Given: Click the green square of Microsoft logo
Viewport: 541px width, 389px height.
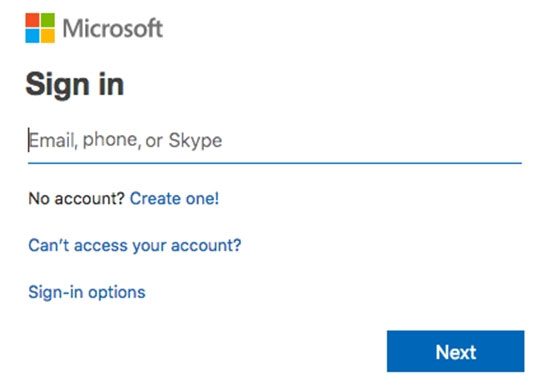Looking at the screenshot, I should click(x=48, y=20).
